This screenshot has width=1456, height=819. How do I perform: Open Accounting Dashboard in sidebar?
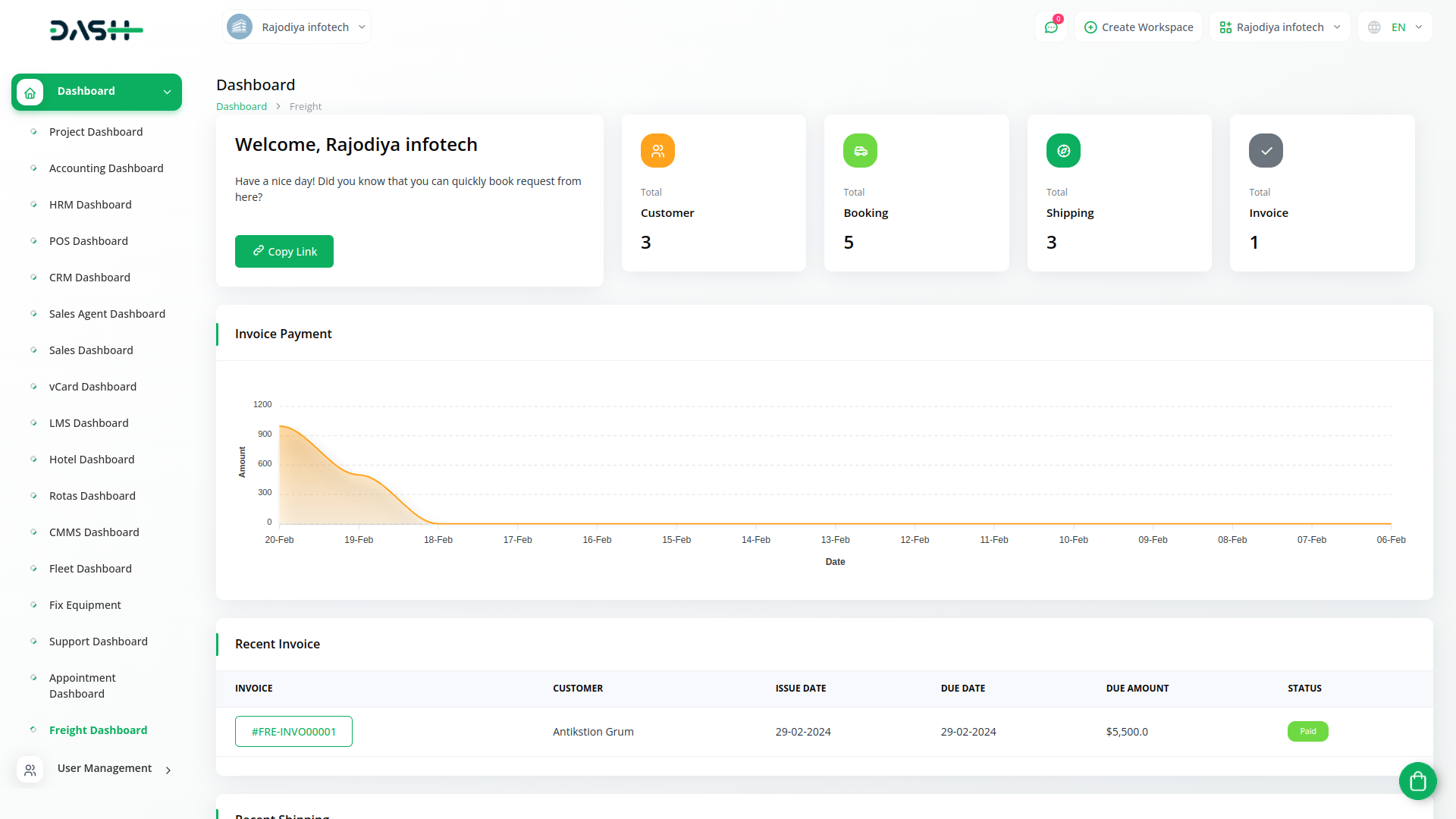[106, 168]
